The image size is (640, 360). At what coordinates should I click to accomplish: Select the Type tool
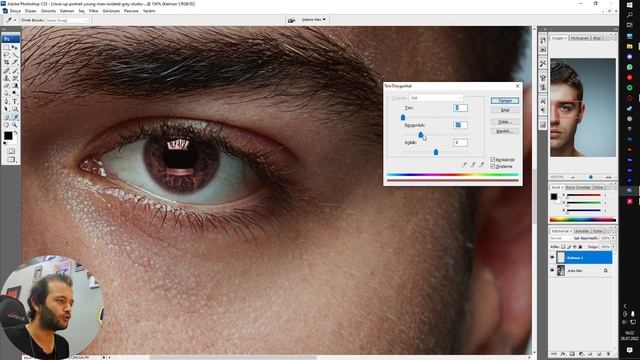(x=15, y=101)
